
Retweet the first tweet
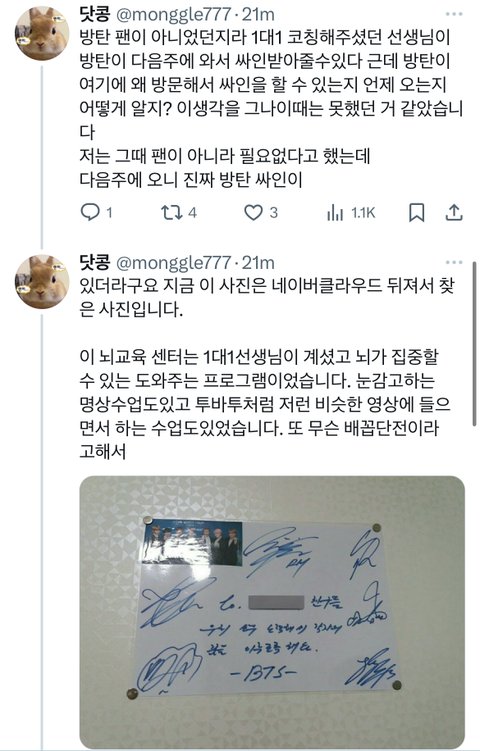coord(171,212)
